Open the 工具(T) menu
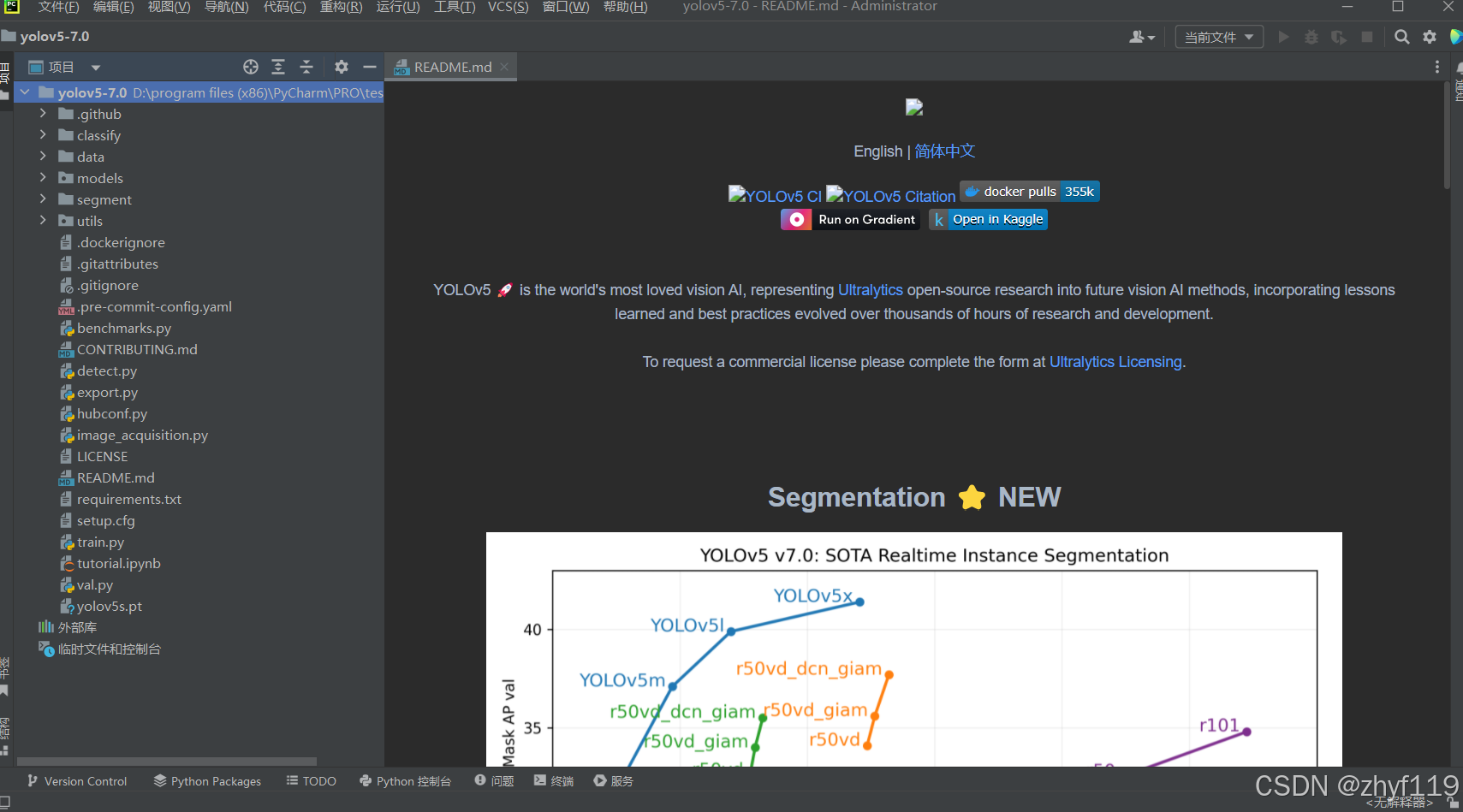 click(x=454, y=7)
